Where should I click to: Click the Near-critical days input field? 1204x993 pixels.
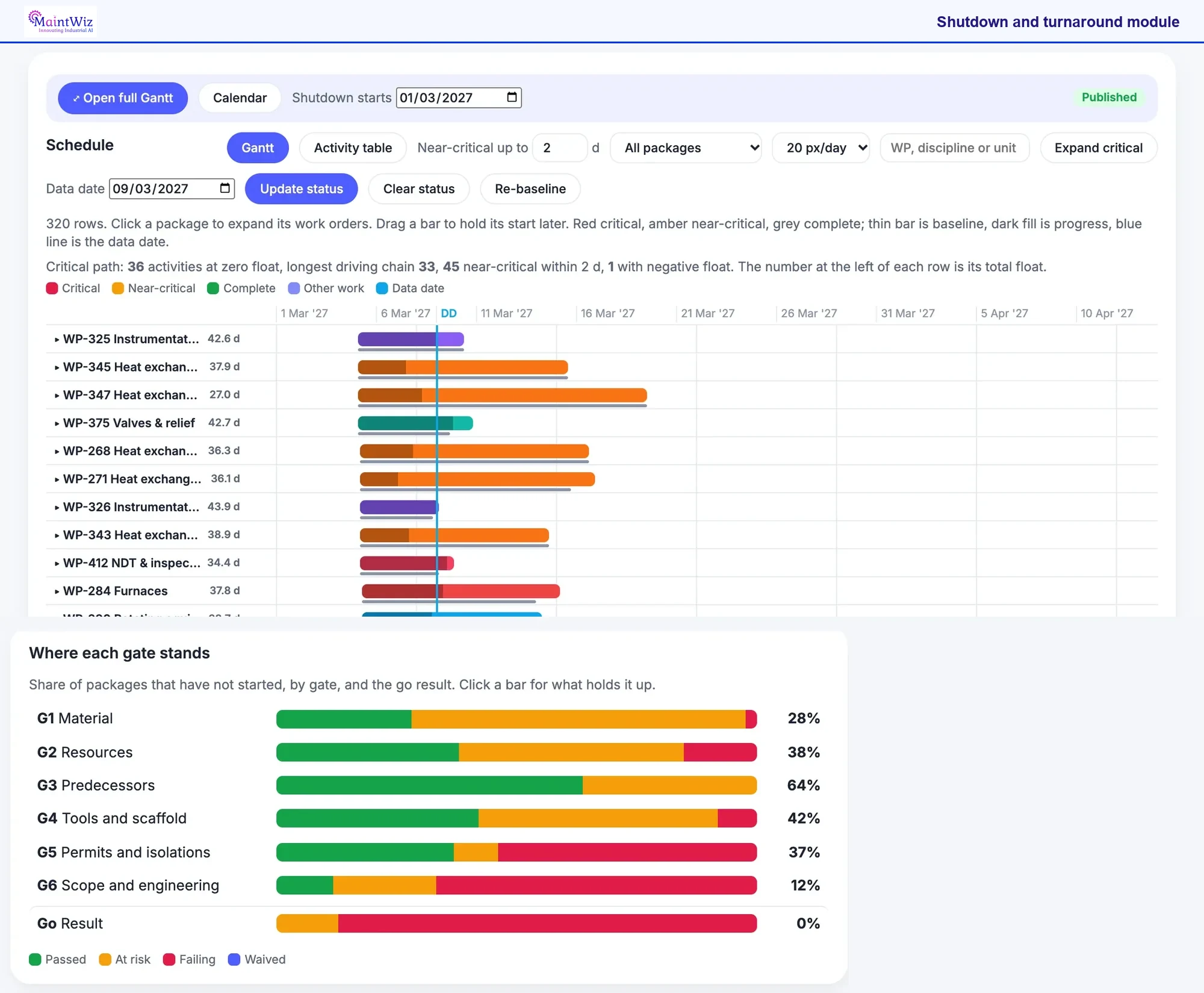click(560, 148)
